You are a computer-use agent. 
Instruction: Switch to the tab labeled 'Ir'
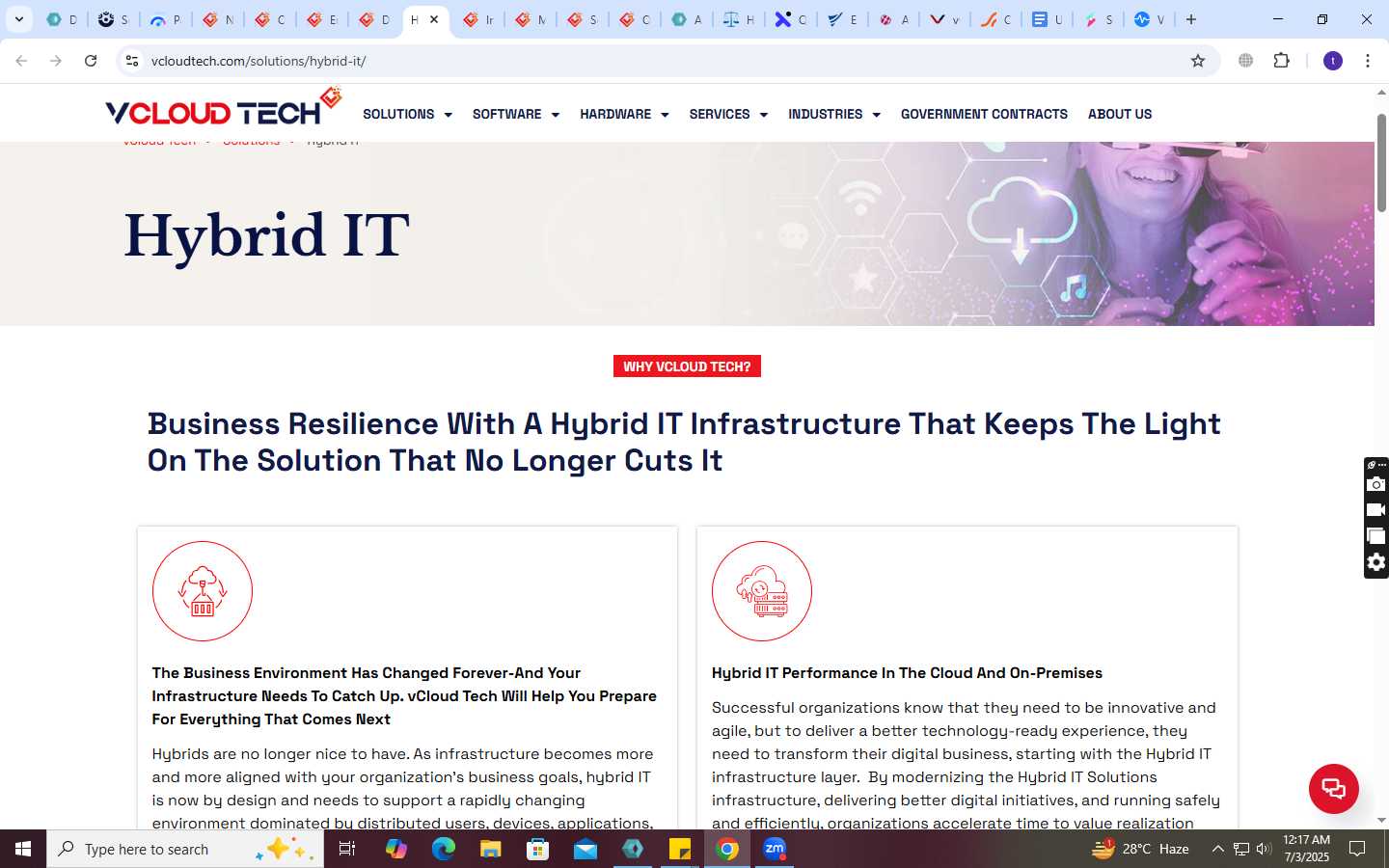tap(477, 19)
